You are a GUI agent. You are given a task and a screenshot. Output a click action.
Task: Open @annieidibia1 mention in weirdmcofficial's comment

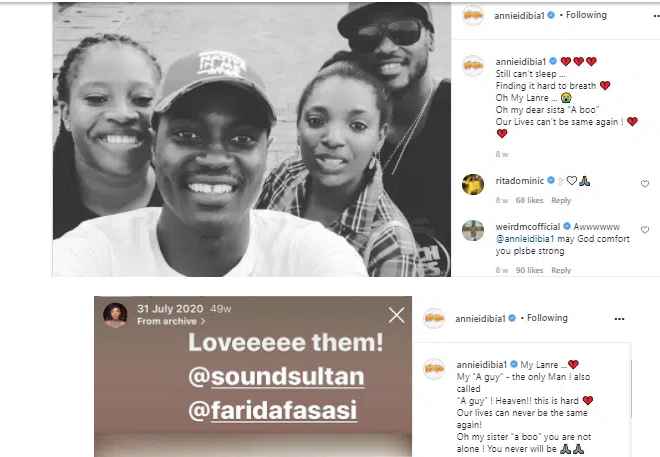525,239
